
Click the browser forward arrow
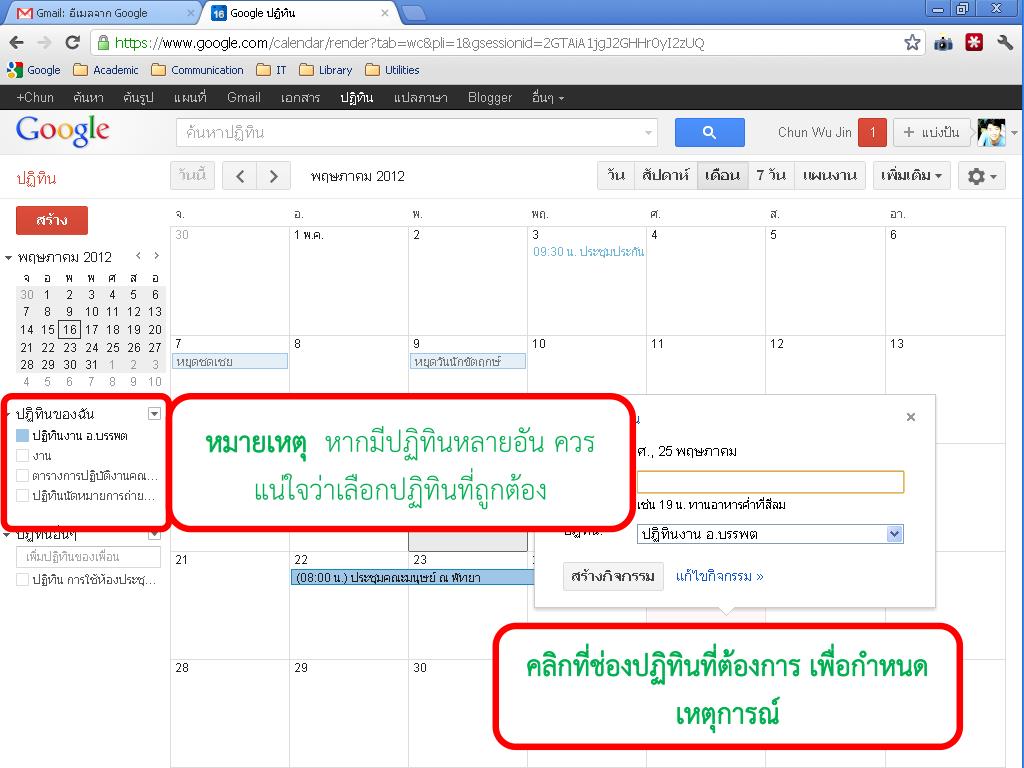(44, 43)
